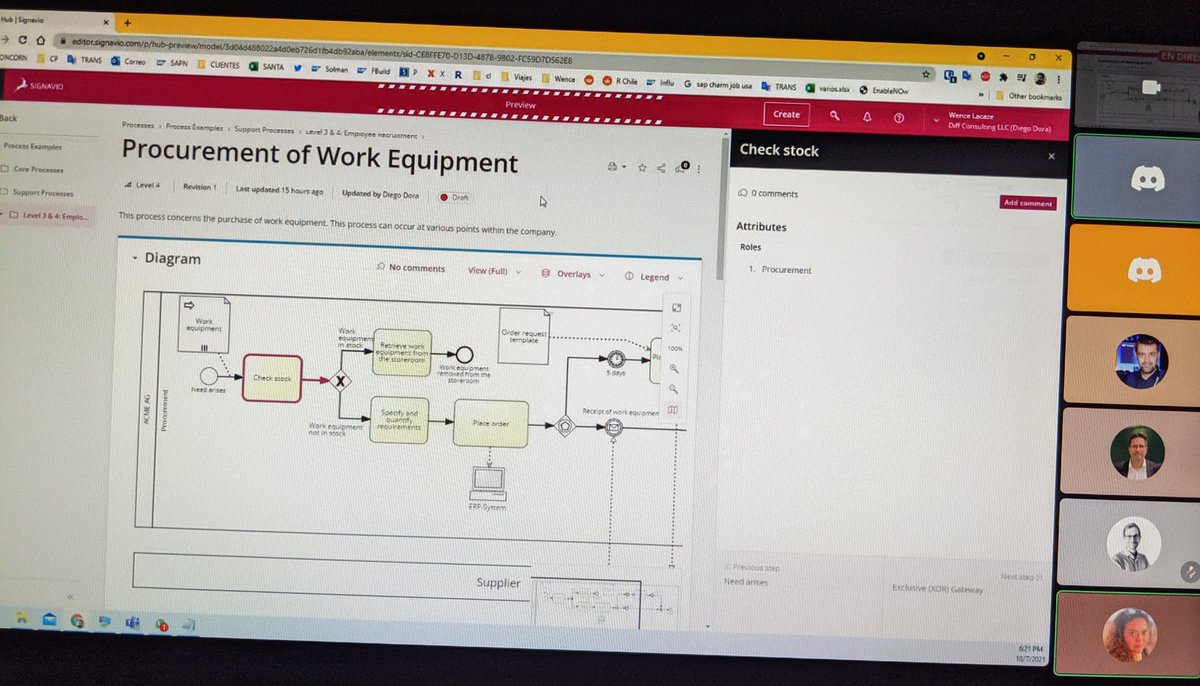Reset zoom with the 100% control
The image size is (1200, 686).
click(x=674, y=347)
